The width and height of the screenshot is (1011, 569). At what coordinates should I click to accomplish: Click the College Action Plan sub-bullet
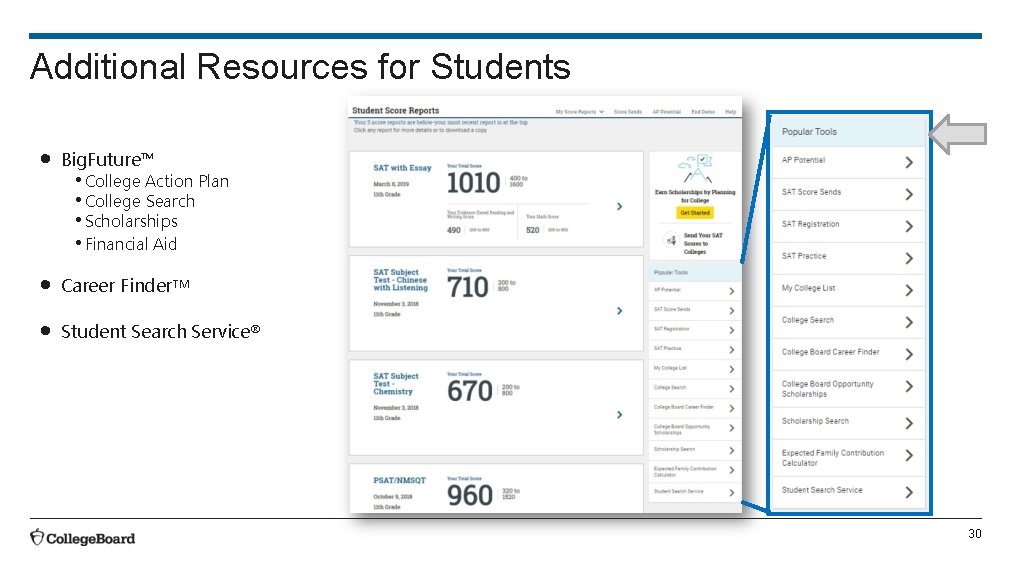157,181
